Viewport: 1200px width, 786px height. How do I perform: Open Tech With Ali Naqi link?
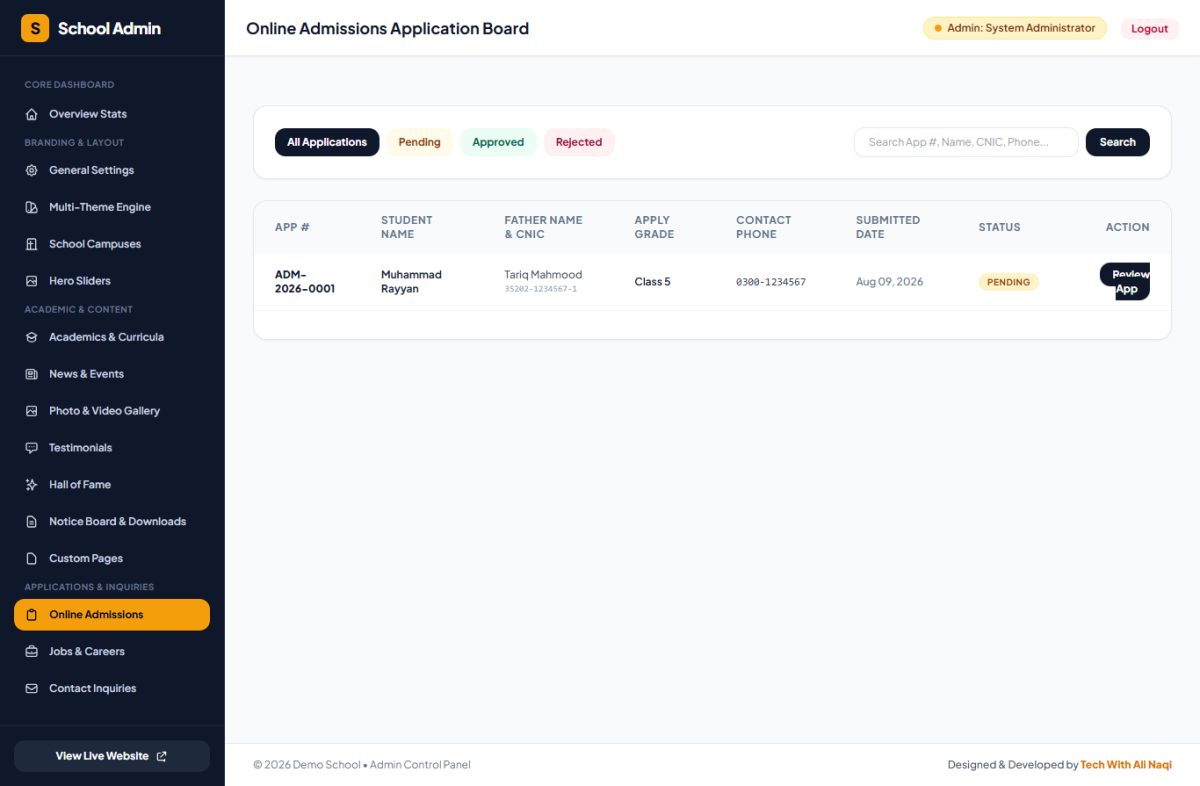[1126, 765]
